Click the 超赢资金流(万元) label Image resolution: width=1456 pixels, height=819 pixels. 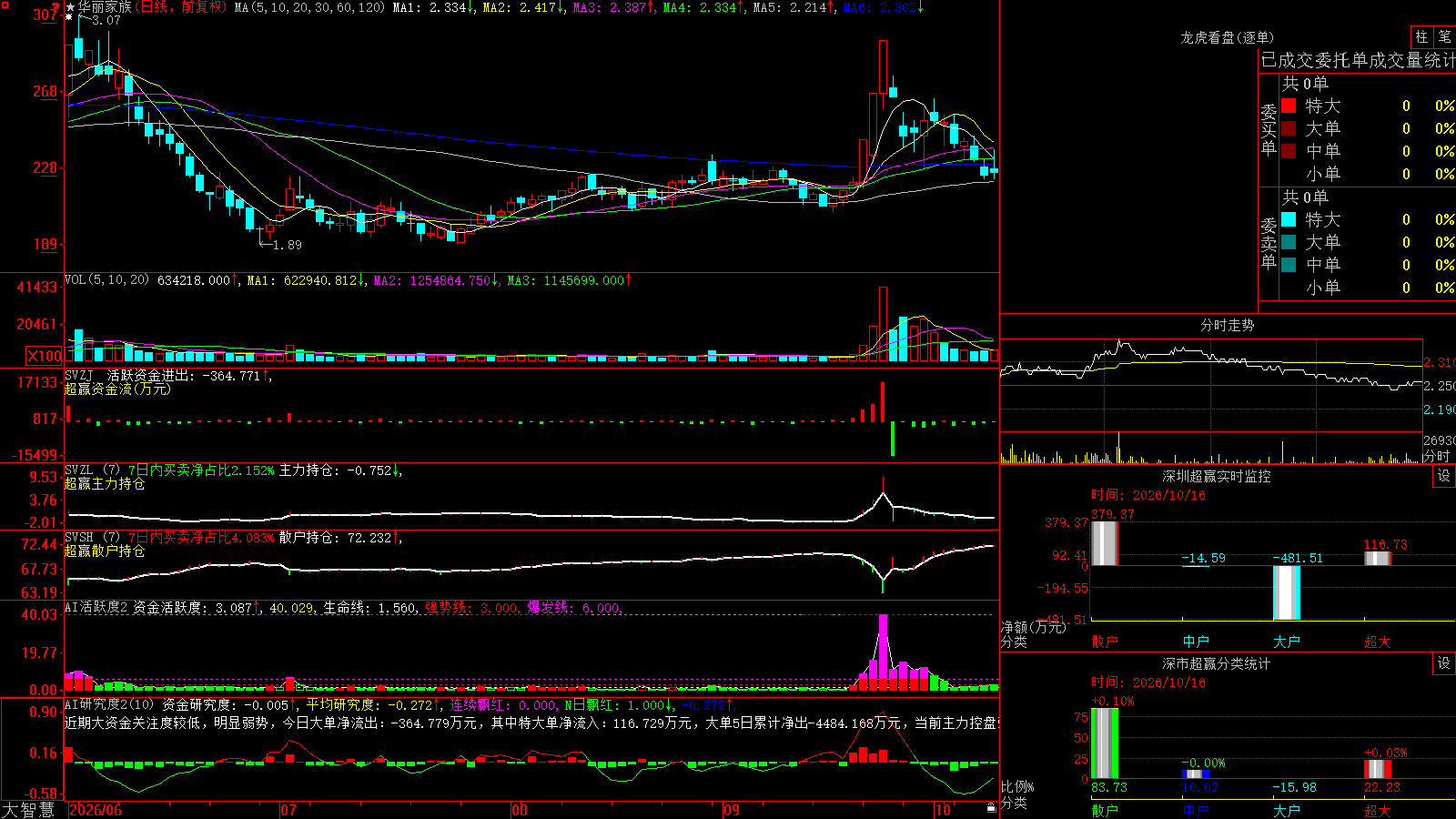117,389
